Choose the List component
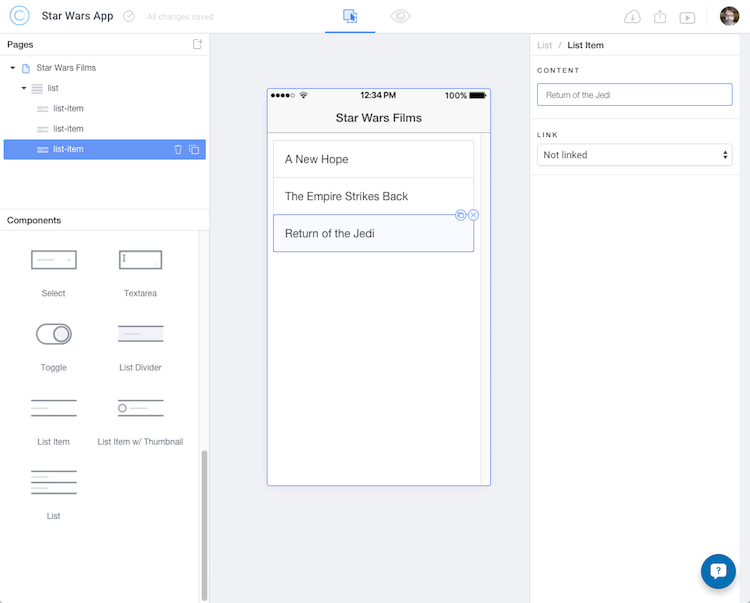 (54, 496)
